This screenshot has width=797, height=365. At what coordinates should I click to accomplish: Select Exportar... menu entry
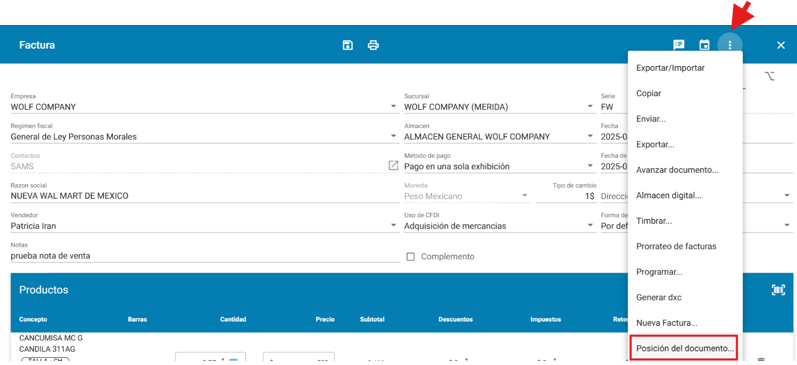pyautogui.click(x=685, y=144)
